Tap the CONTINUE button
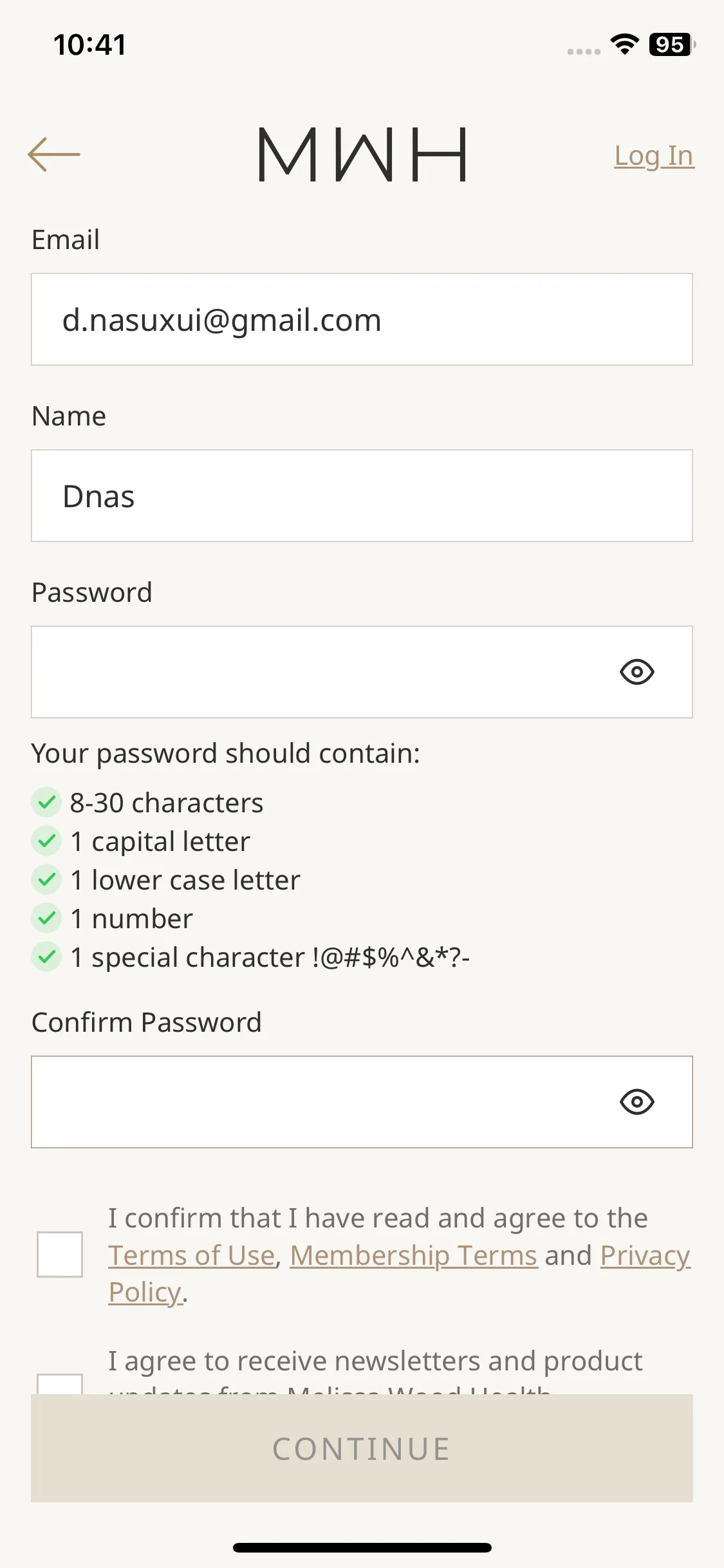Screen dimensions: 724x1568 click(x=362, y=1448)
